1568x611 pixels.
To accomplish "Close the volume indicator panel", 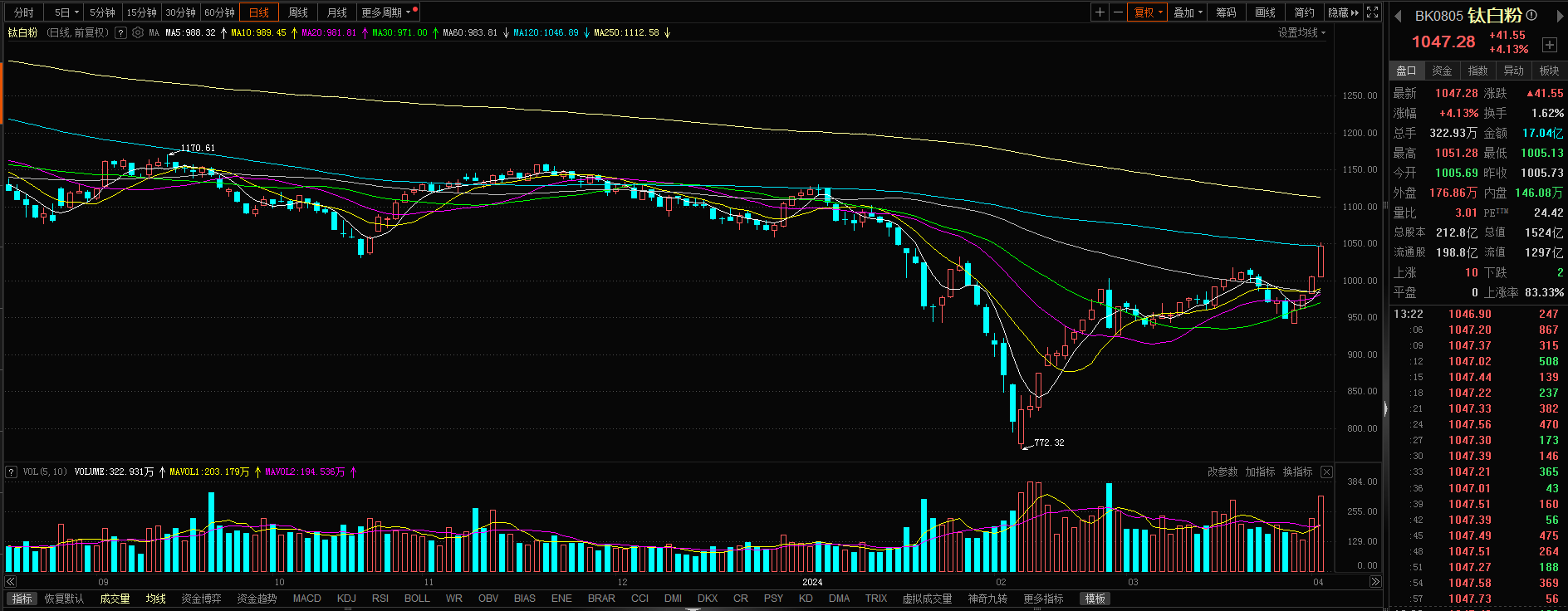I will point(1326,472).
